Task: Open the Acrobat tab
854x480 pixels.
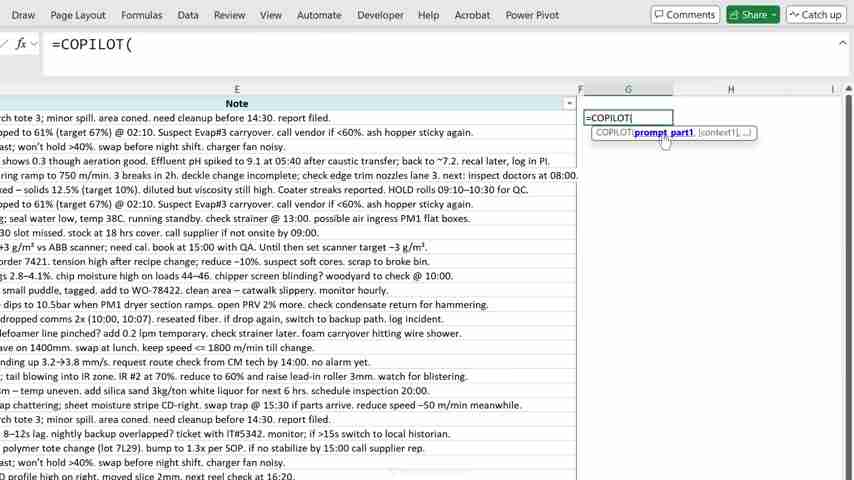Action: coord(472,15)
